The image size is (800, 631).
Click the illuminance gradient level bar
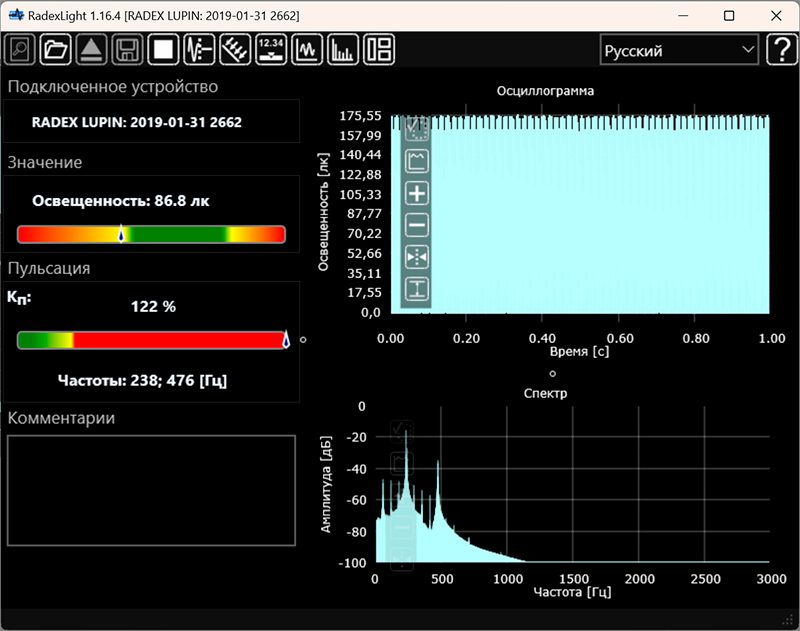tap(152, 234)
